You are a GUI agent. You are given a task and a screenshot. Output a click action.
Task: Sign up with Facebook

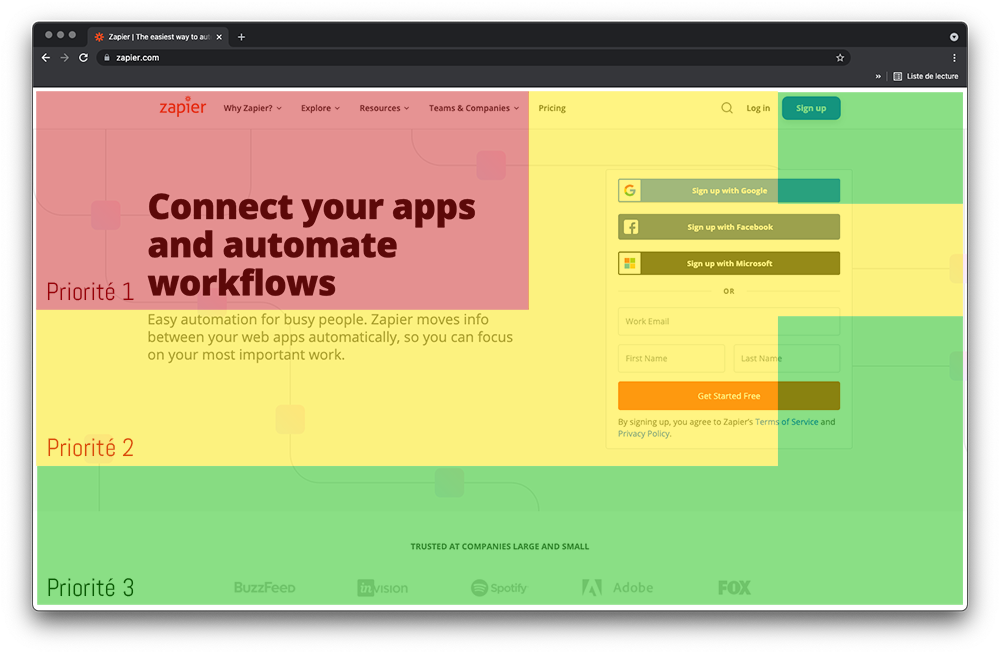tap(728, 227)
